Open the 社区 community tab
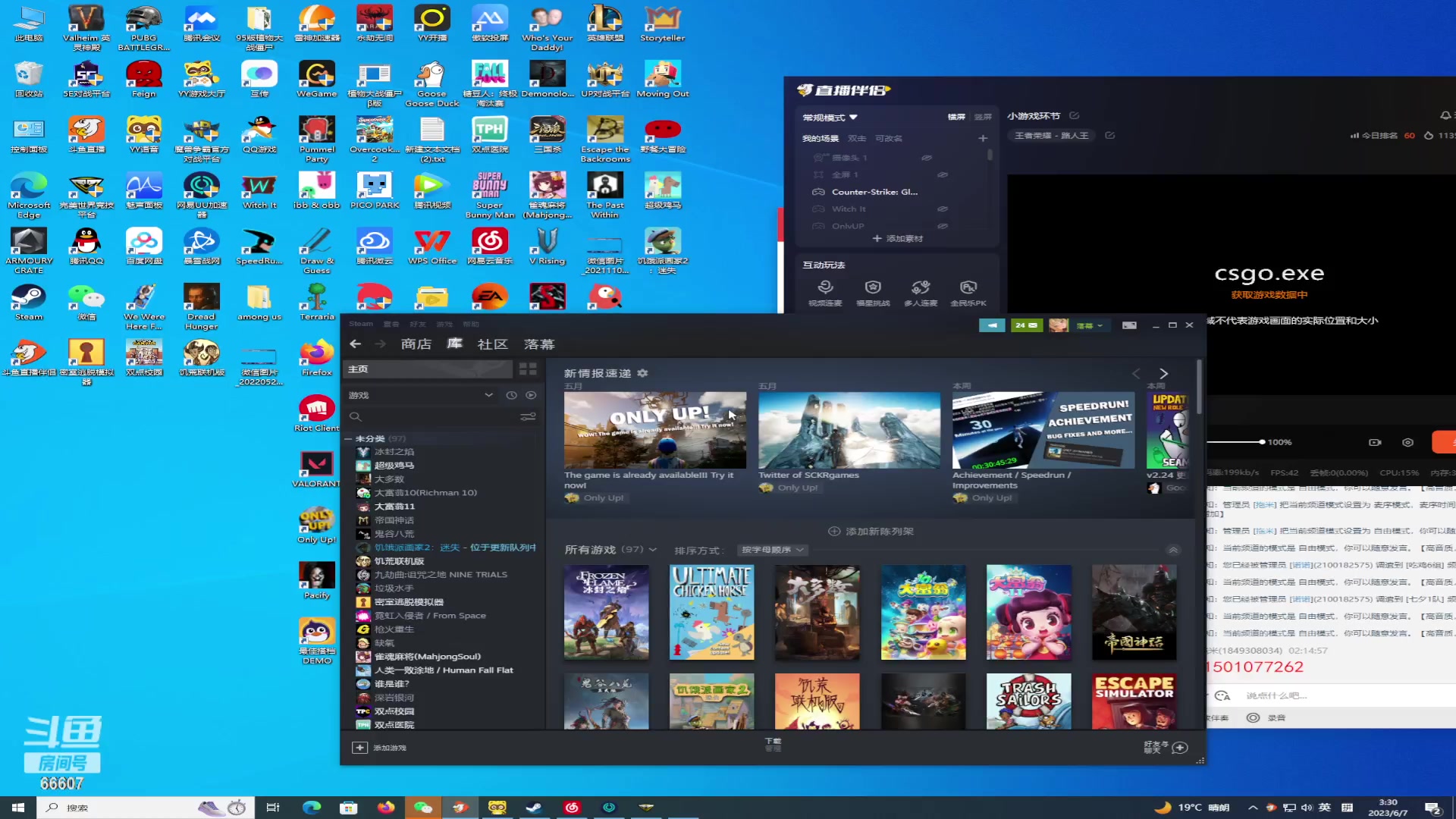Screen dimensions: 1456x819 492,344
